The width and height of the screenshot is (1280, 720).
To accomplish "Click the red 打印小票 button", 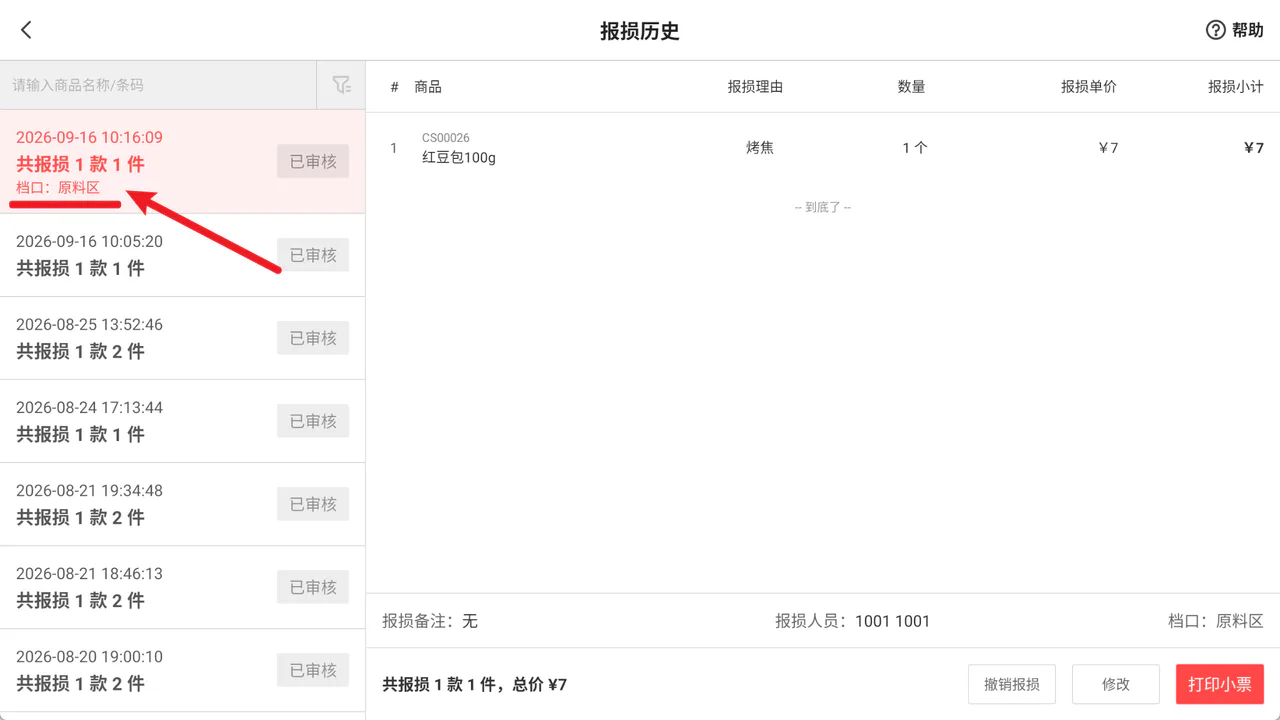I will 1220,684.
